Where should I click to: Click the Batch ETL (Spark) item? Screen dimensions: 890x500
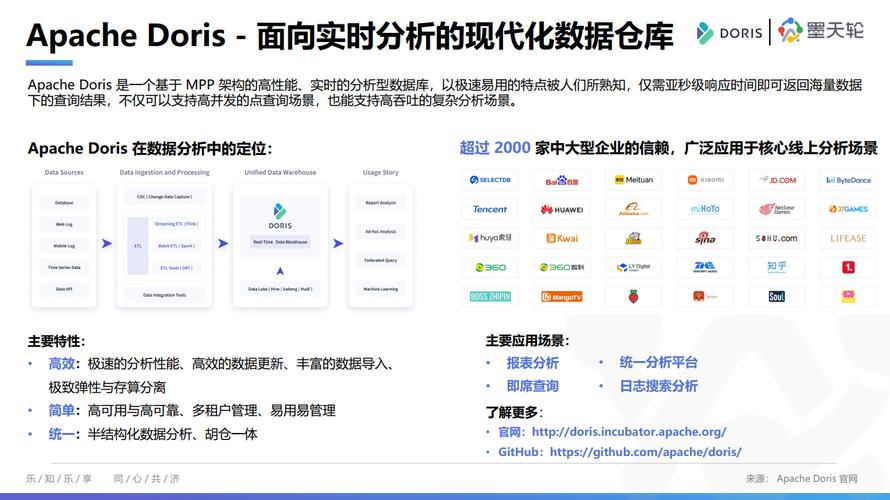pyautogui.click(x=176, y=246)
